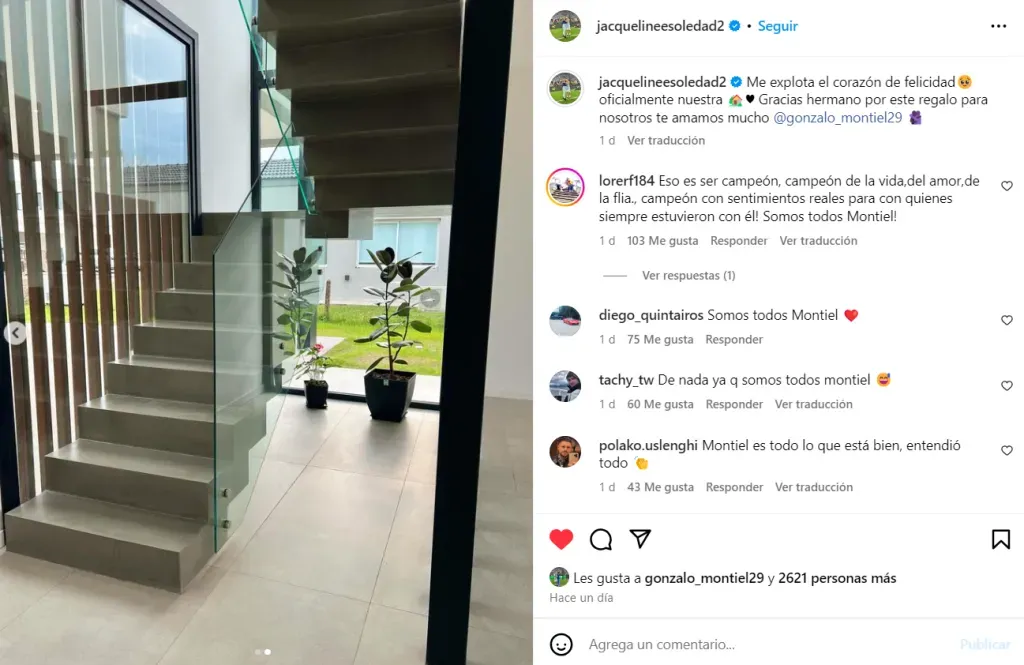Share the post with paper plane icon
This screenshot has height=665, width=1024.
pyautogui.click(x=640, y=538)
